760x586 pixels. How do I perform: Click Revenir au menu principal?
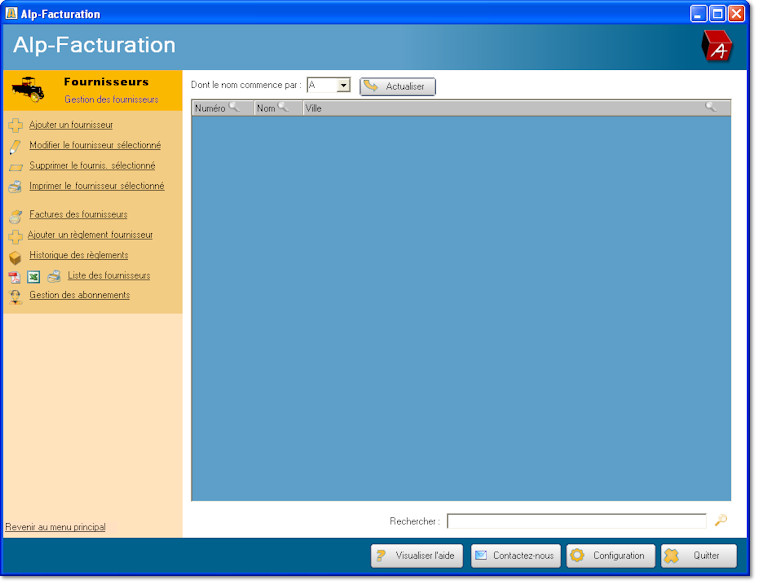(55, 527)
